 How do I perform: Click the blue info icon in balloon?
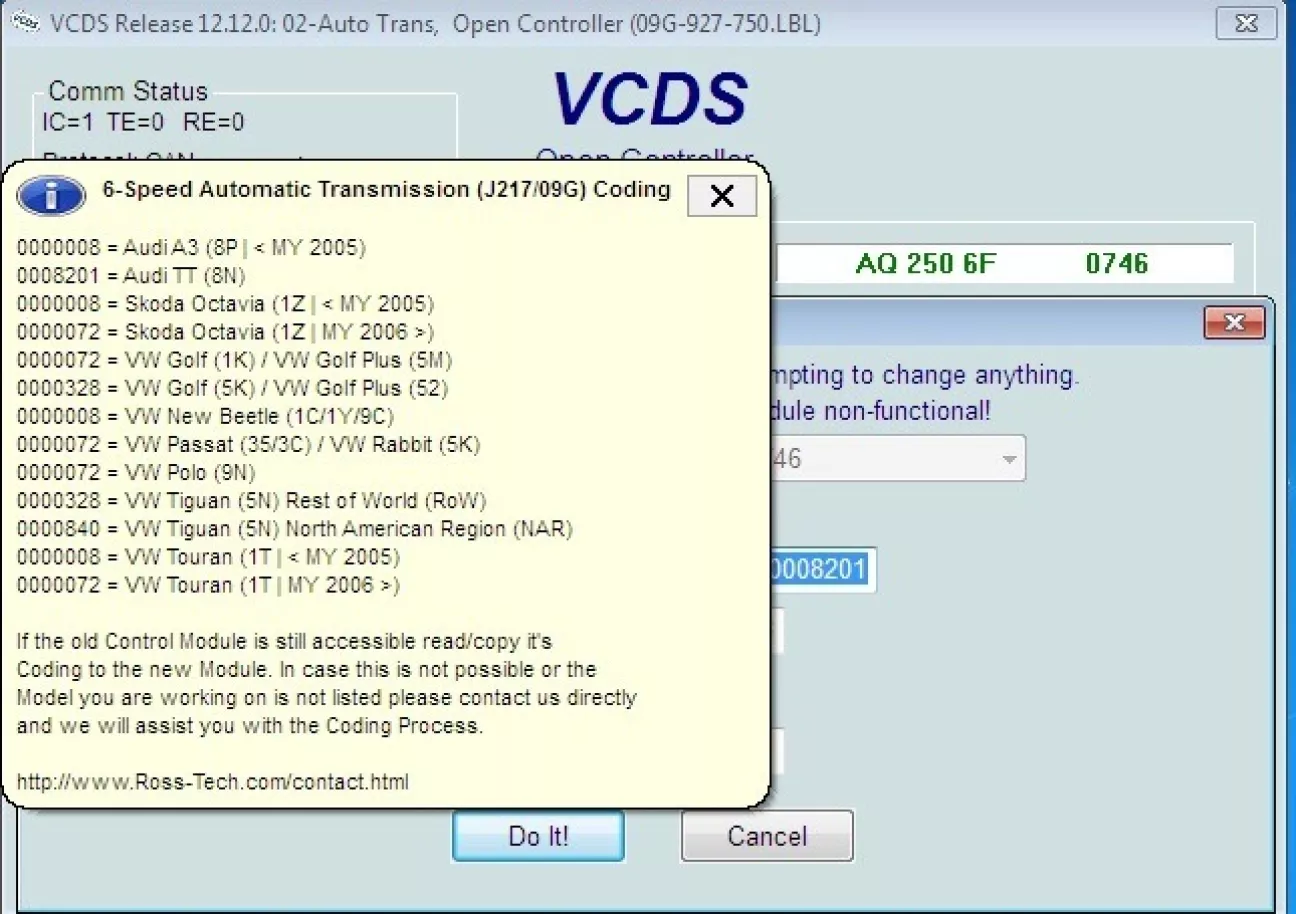click(x=52, y=196)
